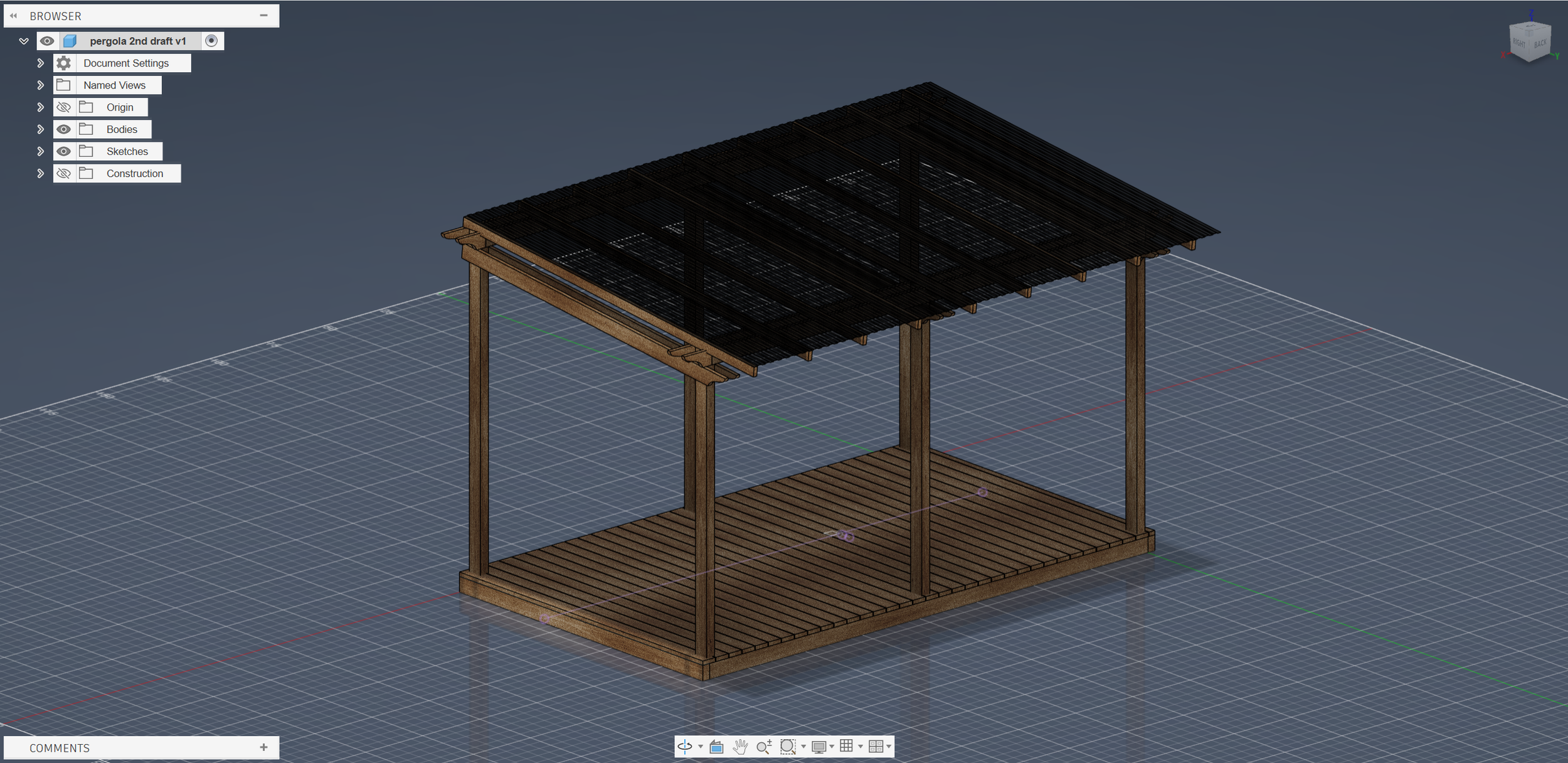Screen dimensions: 1568x763
Task: Select the Pan hand tool
Action: 741,747
